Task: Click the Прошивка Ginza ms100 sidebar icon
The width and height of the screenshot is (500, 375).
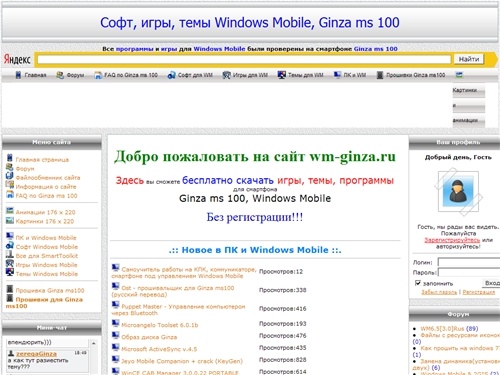Action: tap(10, 289)
